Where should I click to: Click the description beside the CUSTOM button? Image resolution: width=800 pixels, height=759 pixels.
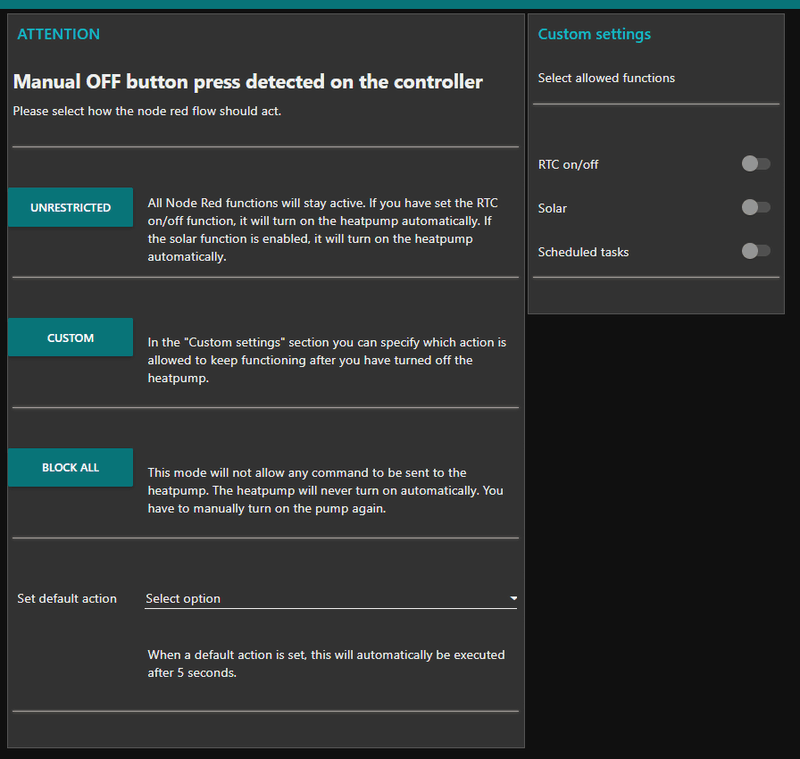click(x=326, y=360)
